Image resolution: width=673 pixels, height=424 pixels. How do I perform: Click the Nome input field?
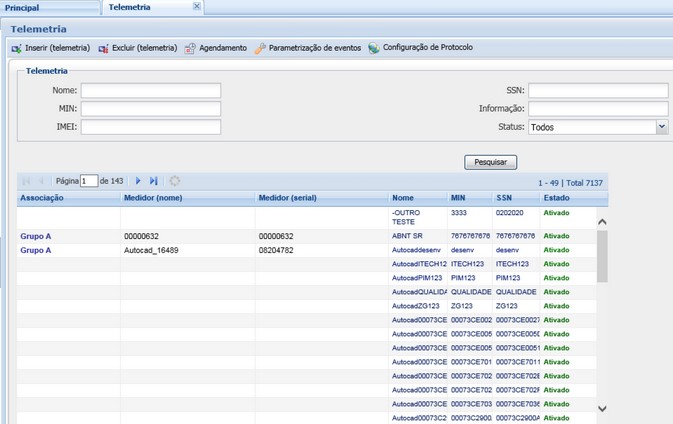pos(150,91)
